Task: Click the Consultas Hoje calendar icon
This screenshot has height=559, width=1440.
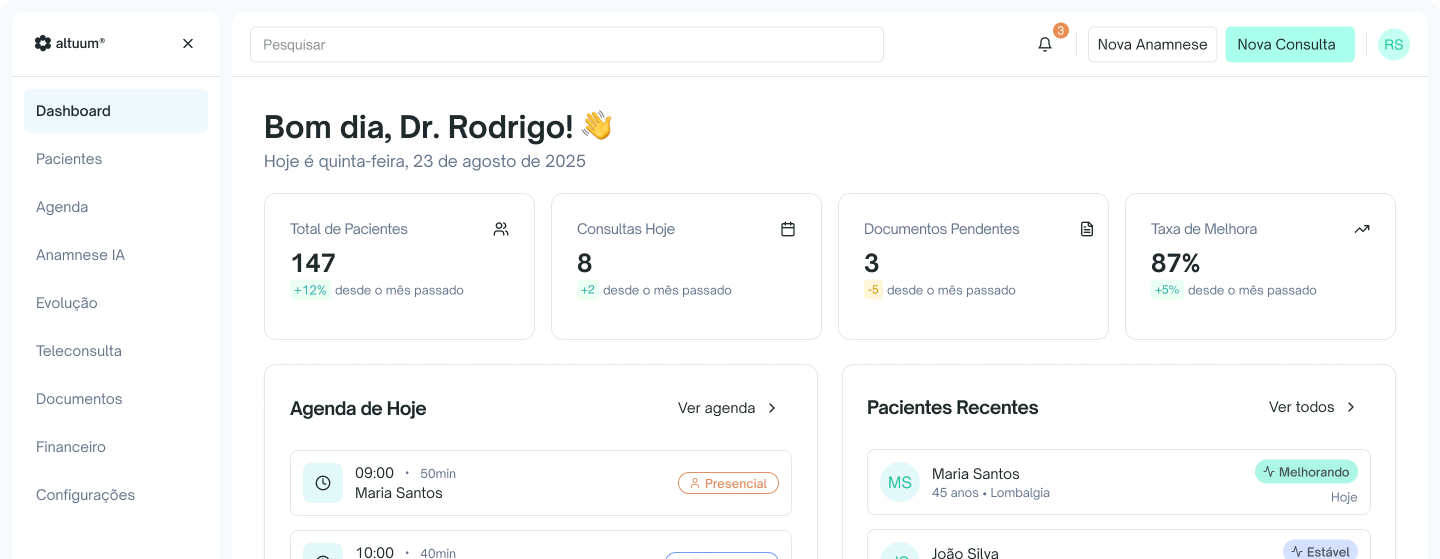Action: [788, 229]
